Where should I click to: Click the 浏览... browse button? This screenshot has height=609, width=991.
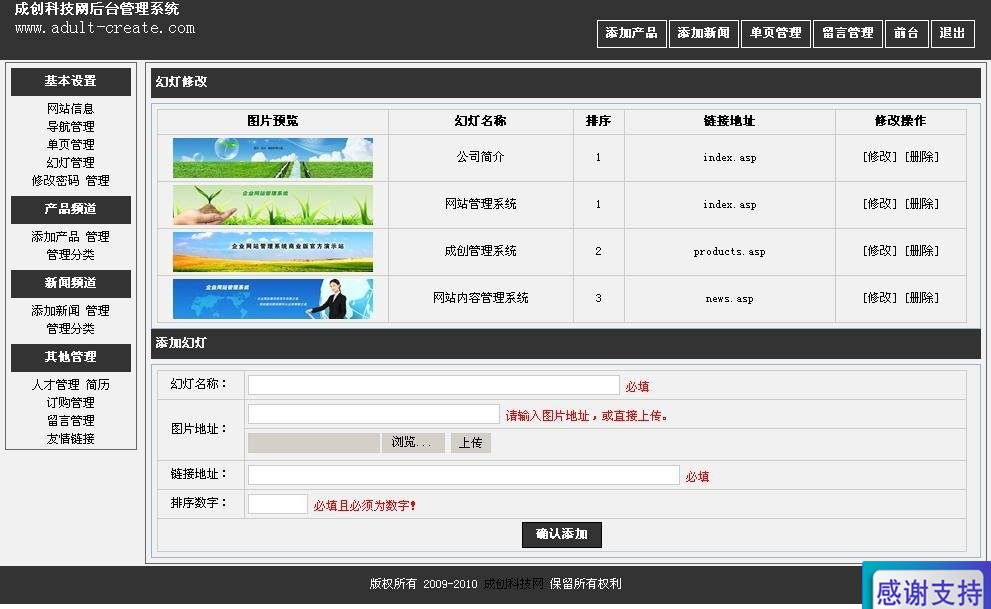tap(413, 443)
